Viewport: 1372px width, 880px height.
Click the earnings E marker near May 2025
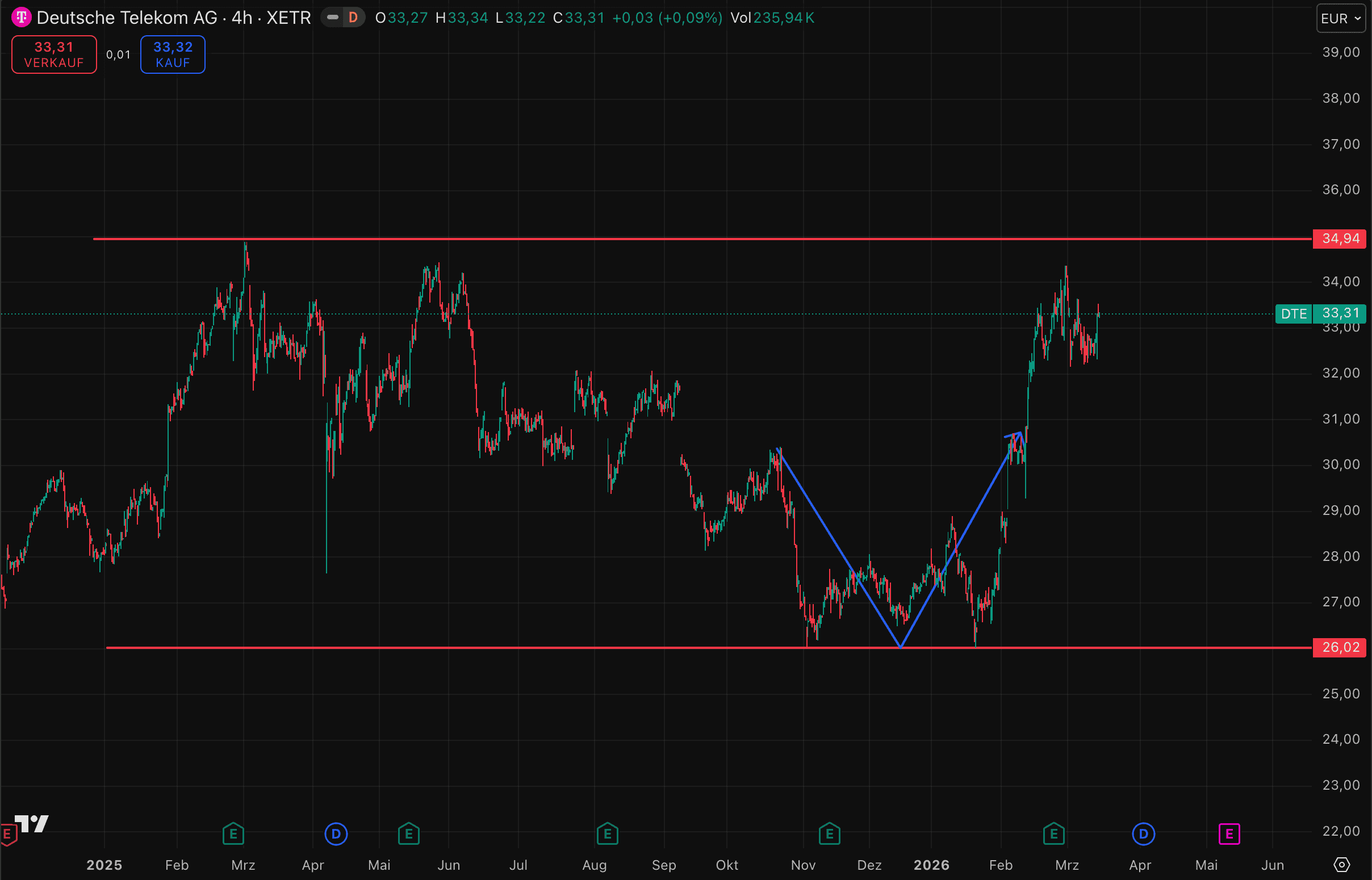click(408, 833)
